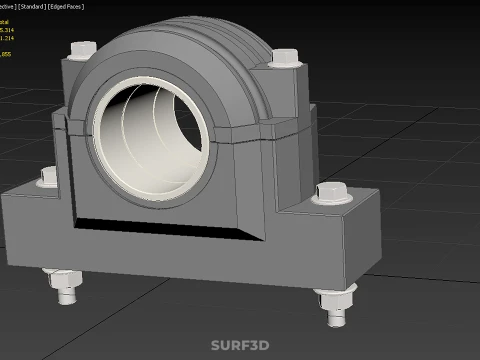Click the statistics value ending in 5.314
The image size is (480, 360).
tap(7, 30)
